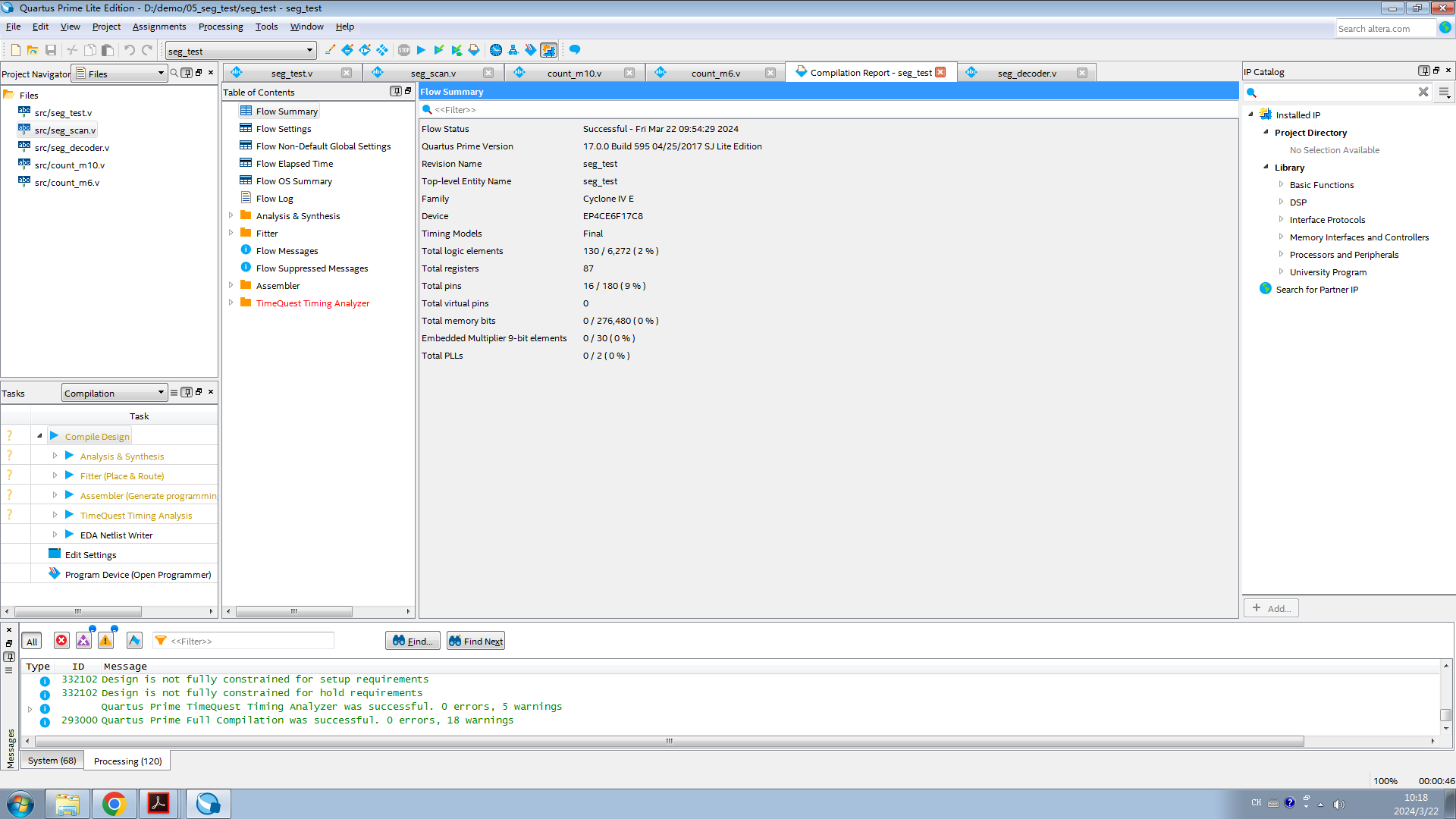Click the Search altera.com field

coord(1385,28)
